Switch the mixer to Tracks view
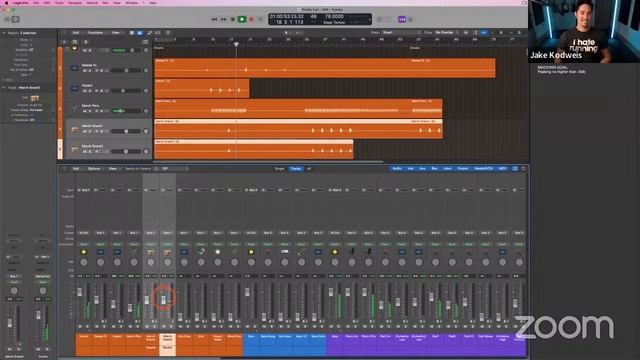 pos(296,169)
